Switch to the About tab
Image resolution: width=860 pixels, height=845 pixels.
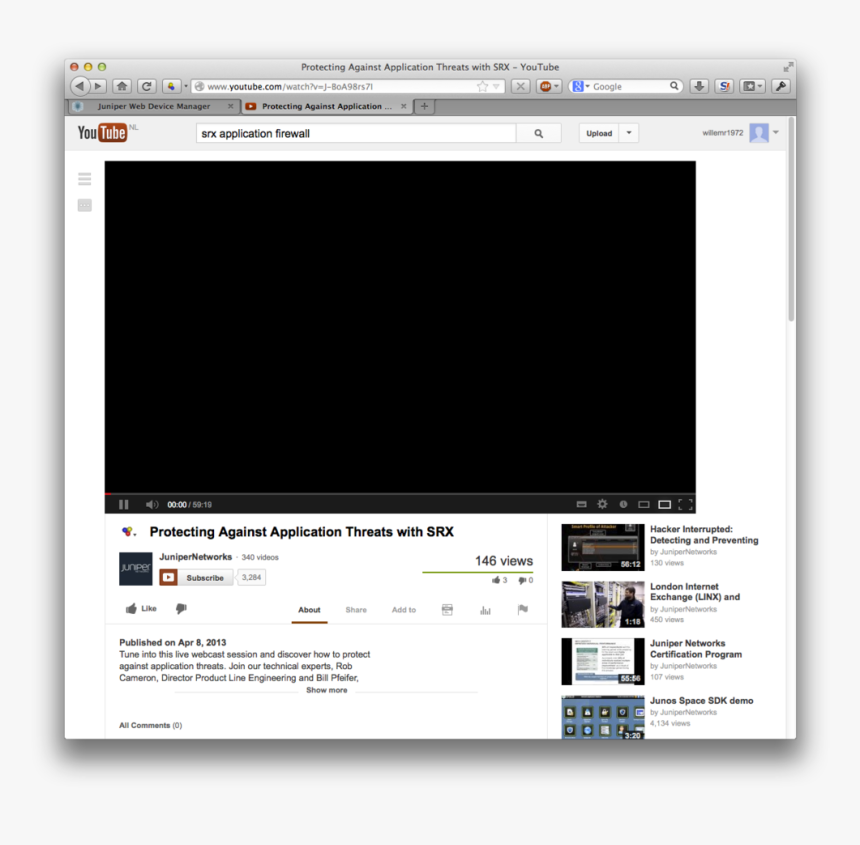[x=309, y=610]
